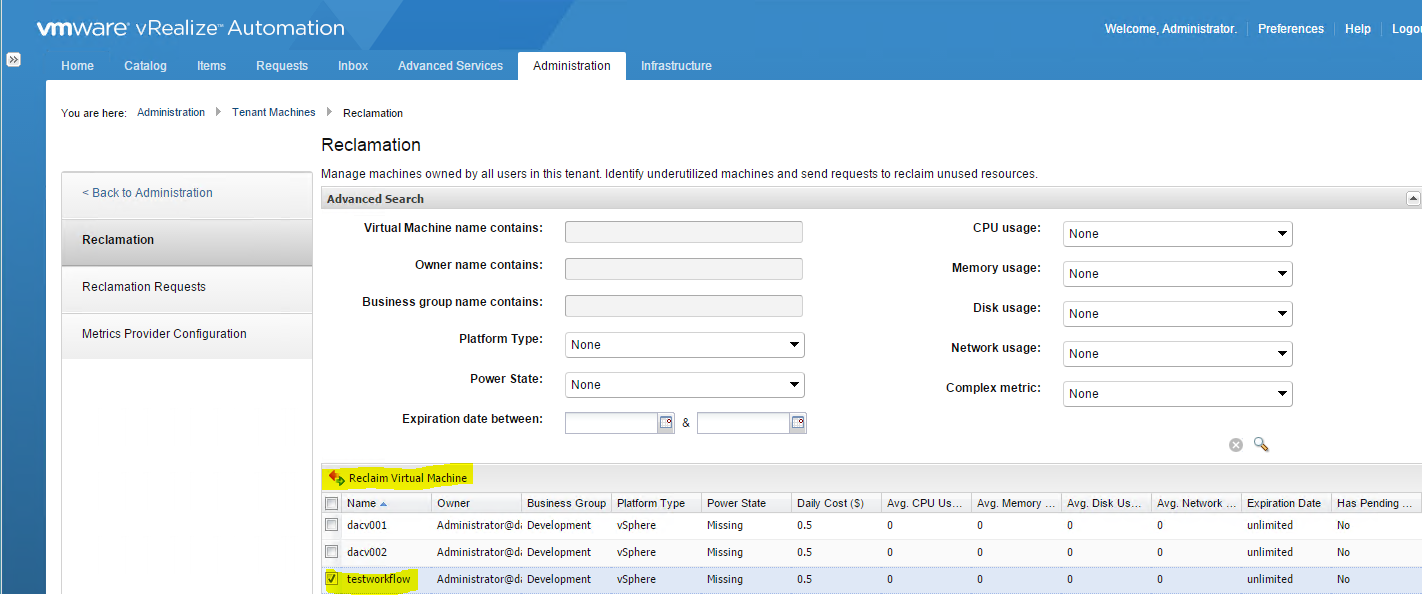Viewport: 1422px width, 595px height.
Task: Focus the Virtual Machine name contains field
Action: tap(684, 232)
